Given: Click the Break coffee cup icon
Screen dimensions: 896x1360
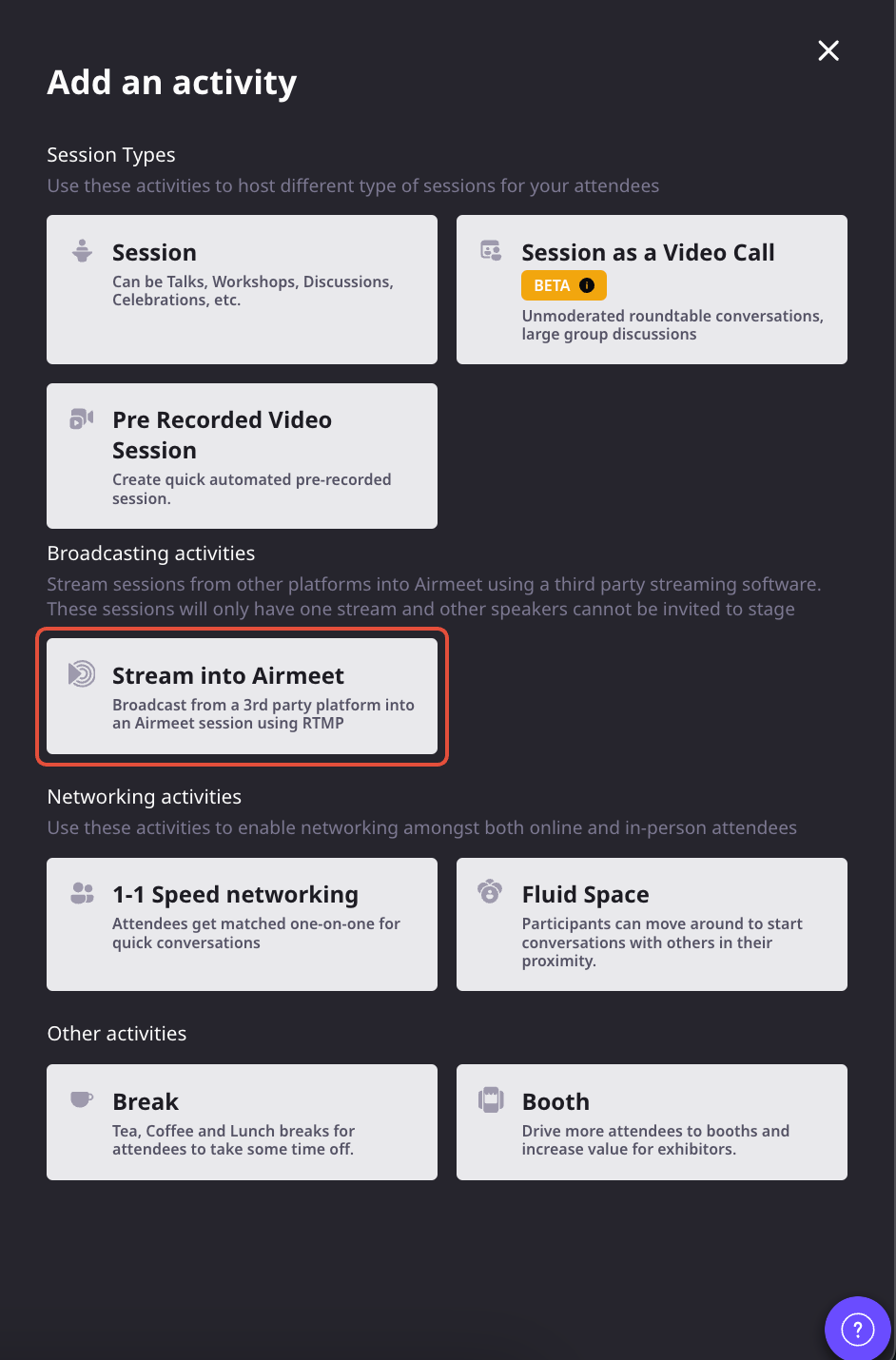Looking at the screenshot, I should click(x=82, y=1099).
